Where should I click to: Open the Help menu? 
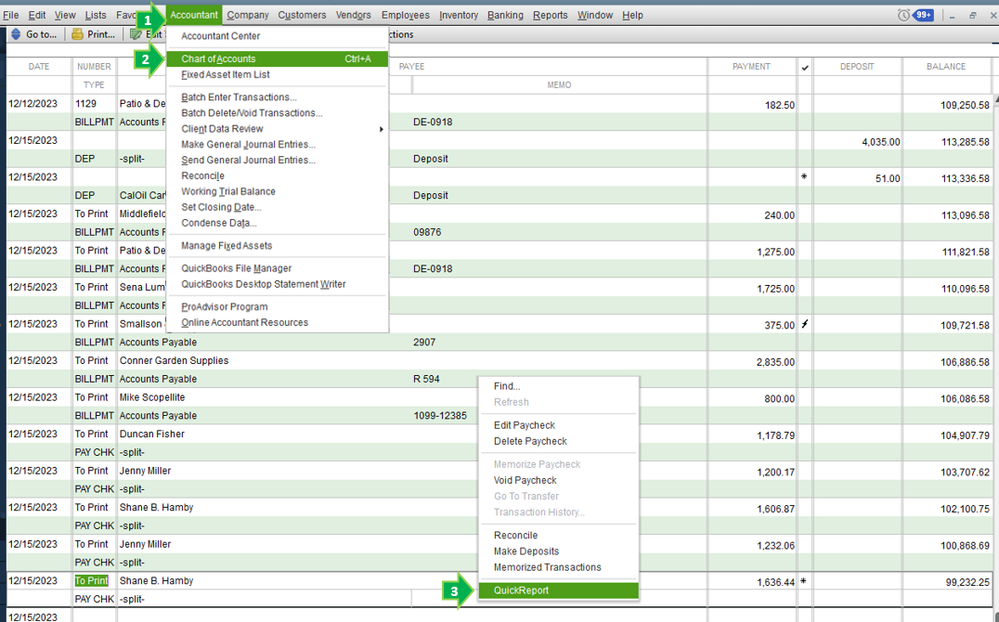pyautogui.click(x=632, y=15)
